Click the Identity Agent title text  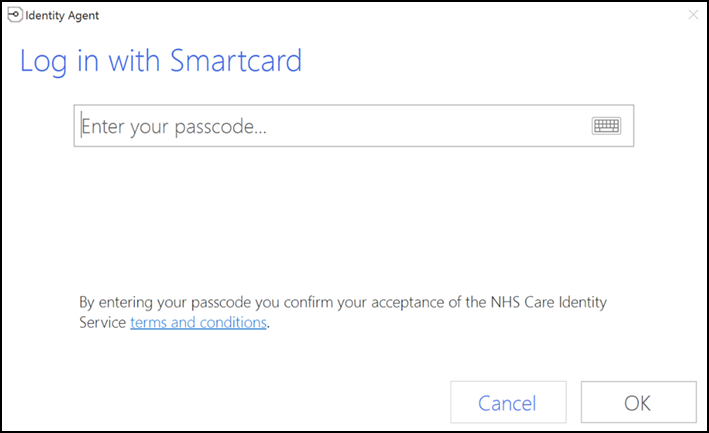[x=63, y=16]
